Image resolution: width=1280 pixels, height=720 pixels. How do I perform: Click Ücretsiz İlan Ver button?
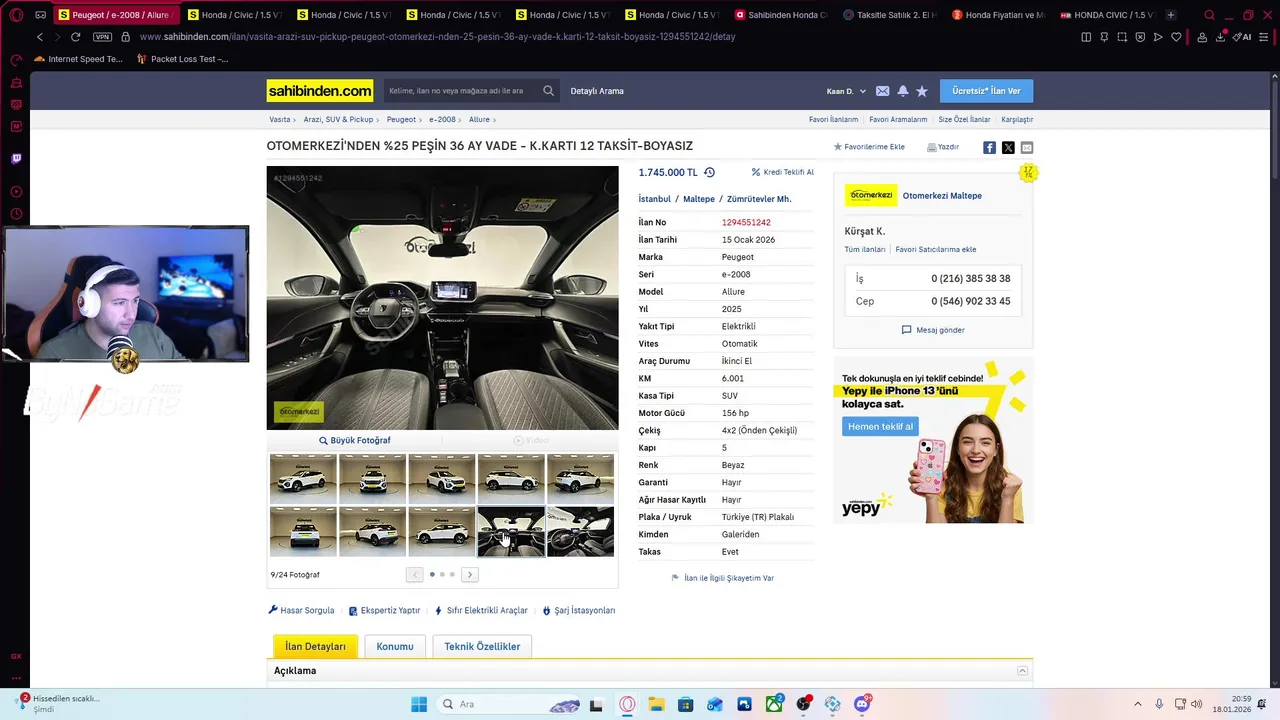tap(986, 91)
